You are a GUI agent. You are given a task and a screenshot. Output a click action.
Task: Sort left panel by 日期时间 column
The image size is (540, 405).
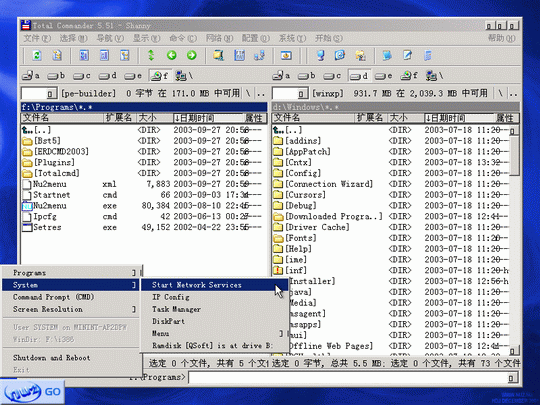[208, 118]
